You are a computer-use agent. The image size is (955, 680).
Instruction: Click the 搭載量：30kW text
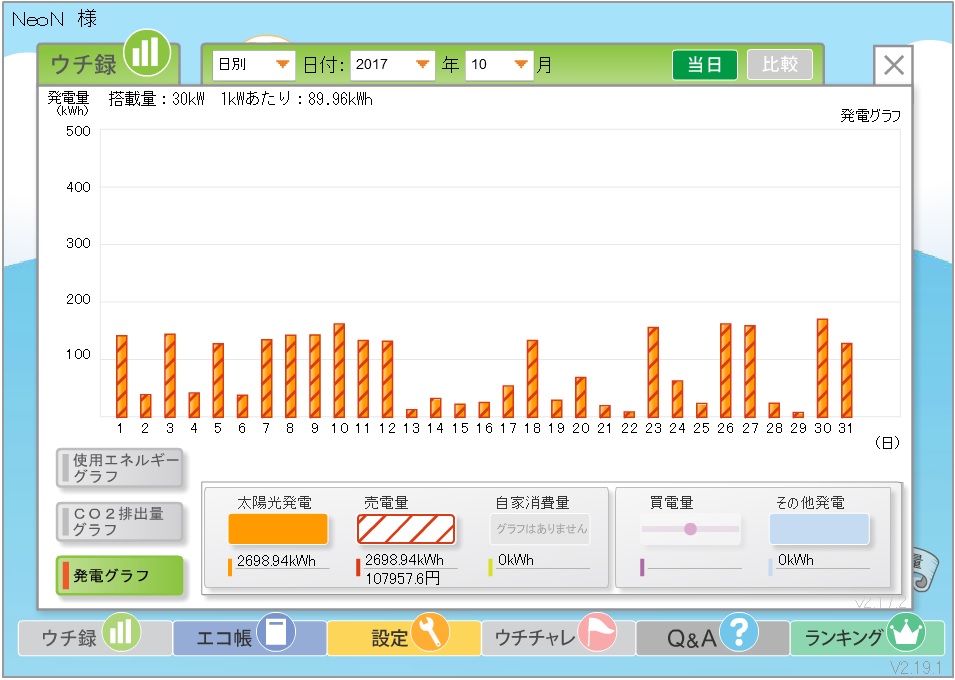pos(157,99)
